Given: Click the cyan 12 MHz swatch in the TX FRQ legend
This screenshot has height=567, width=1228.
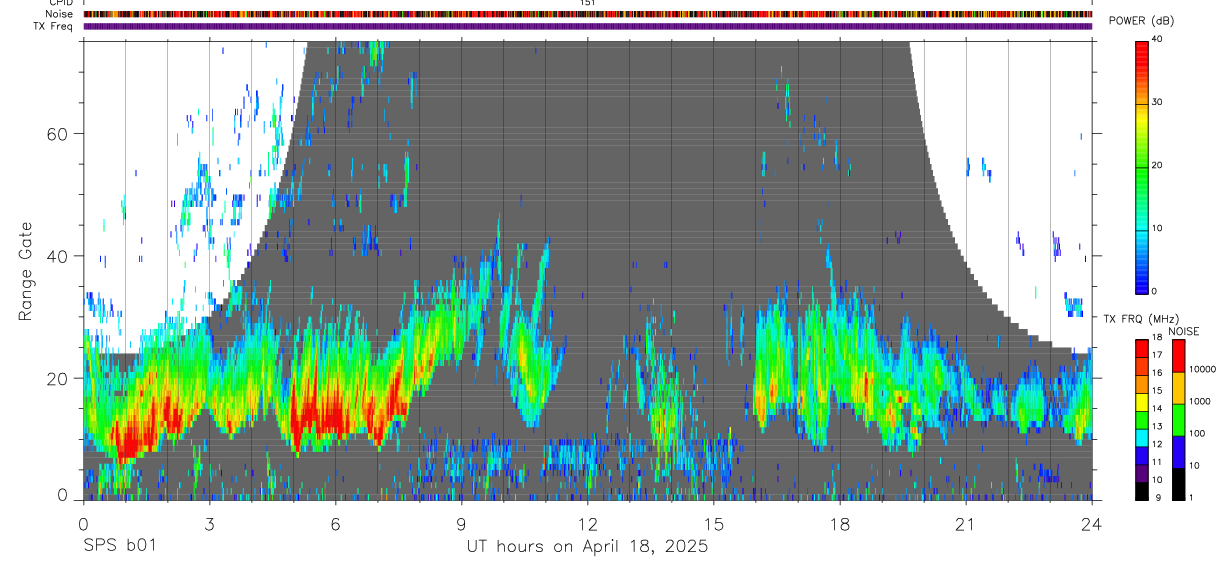Looking at the screenshot, I should tap(1141, 439).
